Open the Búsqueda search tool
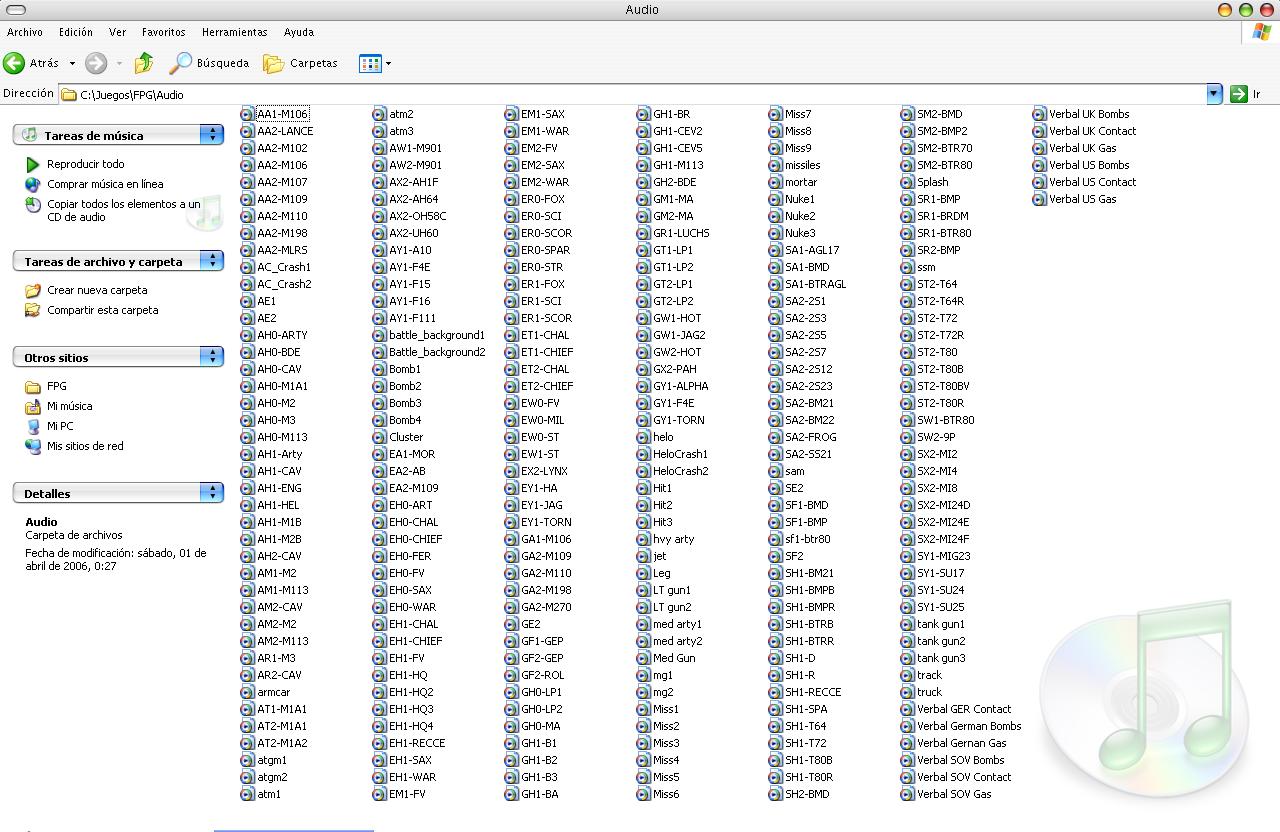The width and height of the screenshot is (1280, 832). (209, 63)
